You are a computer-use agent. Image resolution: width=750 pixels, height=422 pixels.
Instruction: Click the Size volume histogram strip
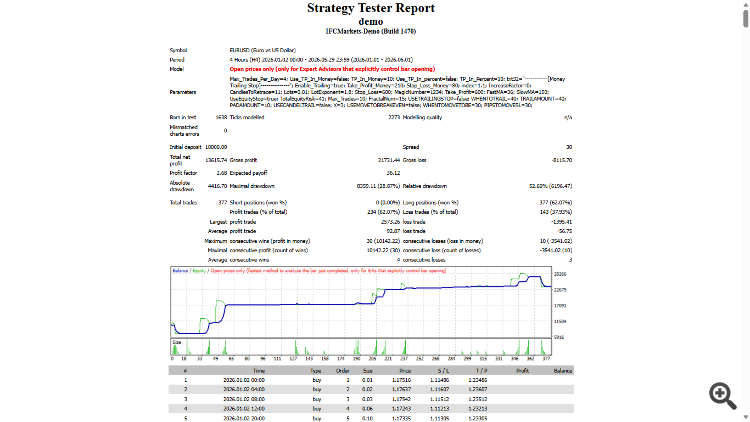361,347
